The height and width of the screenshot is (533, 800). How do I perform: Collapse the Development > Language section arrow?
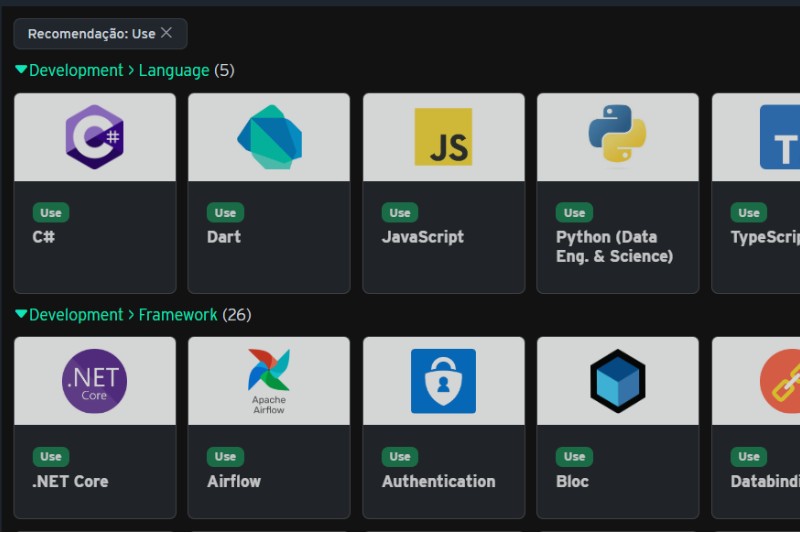pos(21,69)
